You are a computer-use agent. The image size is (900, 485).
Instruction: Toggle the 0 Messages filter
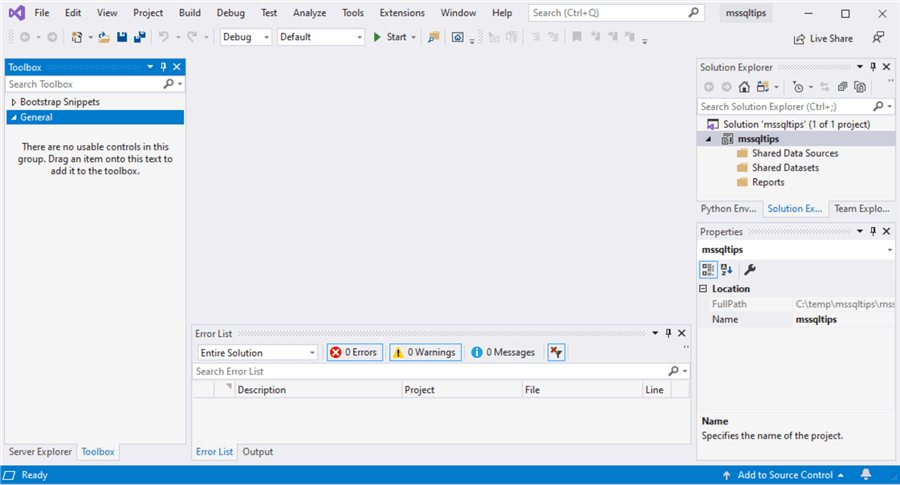coord(503,352)
